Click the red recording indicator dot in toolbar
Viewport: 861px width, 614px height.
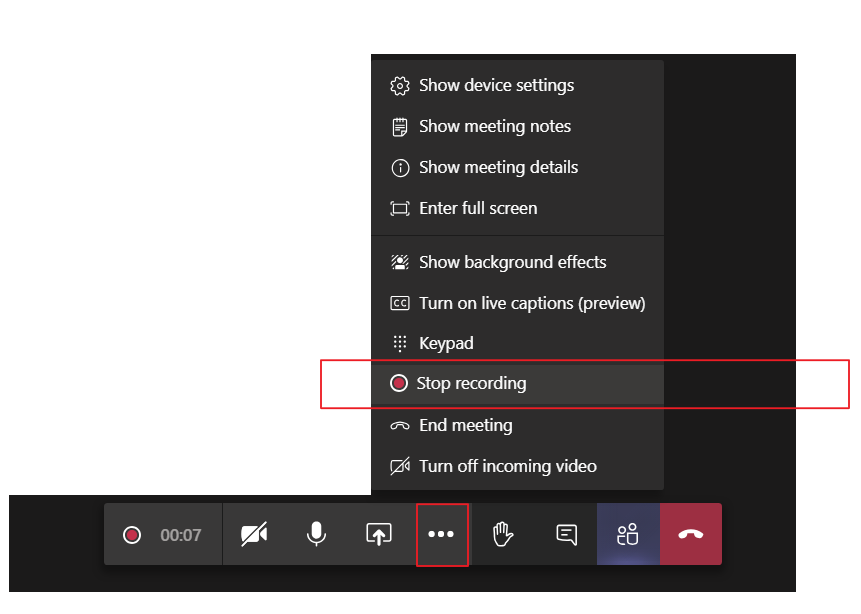(132, 535)
